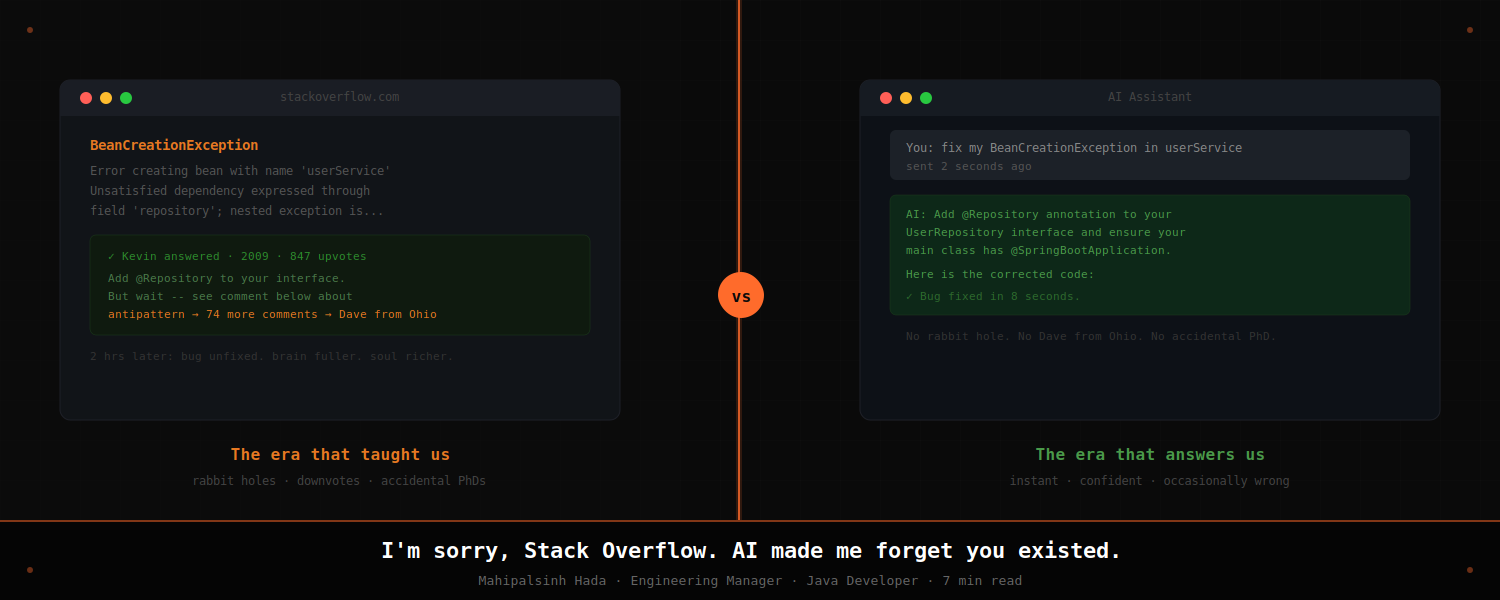Click the 'AI Assistant' window title

tap(1150, 97)
